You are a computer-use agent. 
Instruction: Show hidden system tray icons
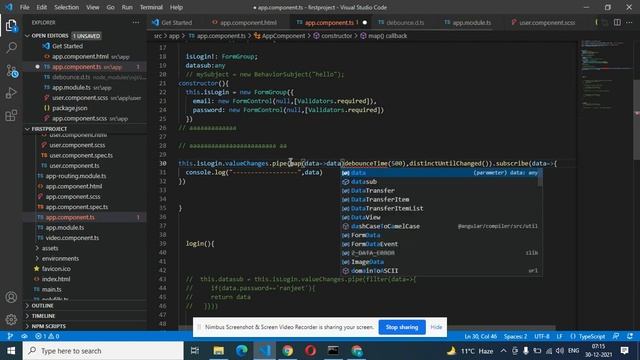point(503,351)
